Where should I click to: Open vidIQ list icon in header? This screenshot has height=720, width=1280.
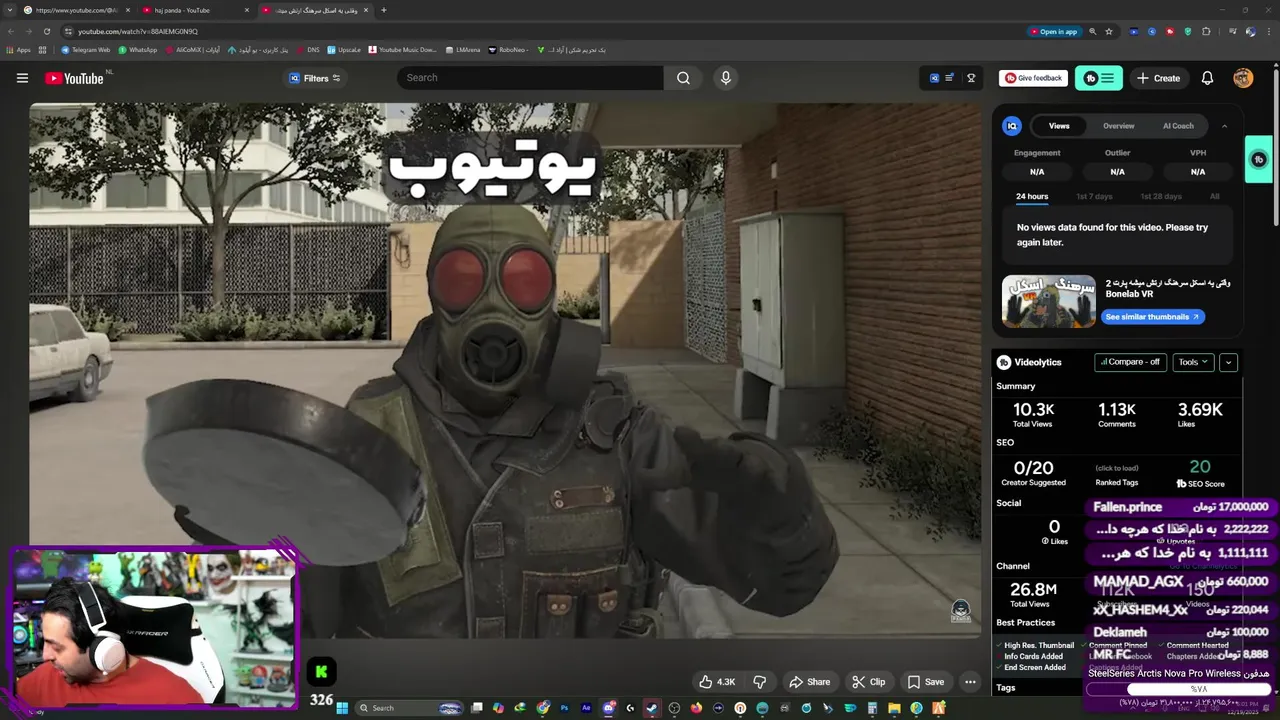point(949,78)
